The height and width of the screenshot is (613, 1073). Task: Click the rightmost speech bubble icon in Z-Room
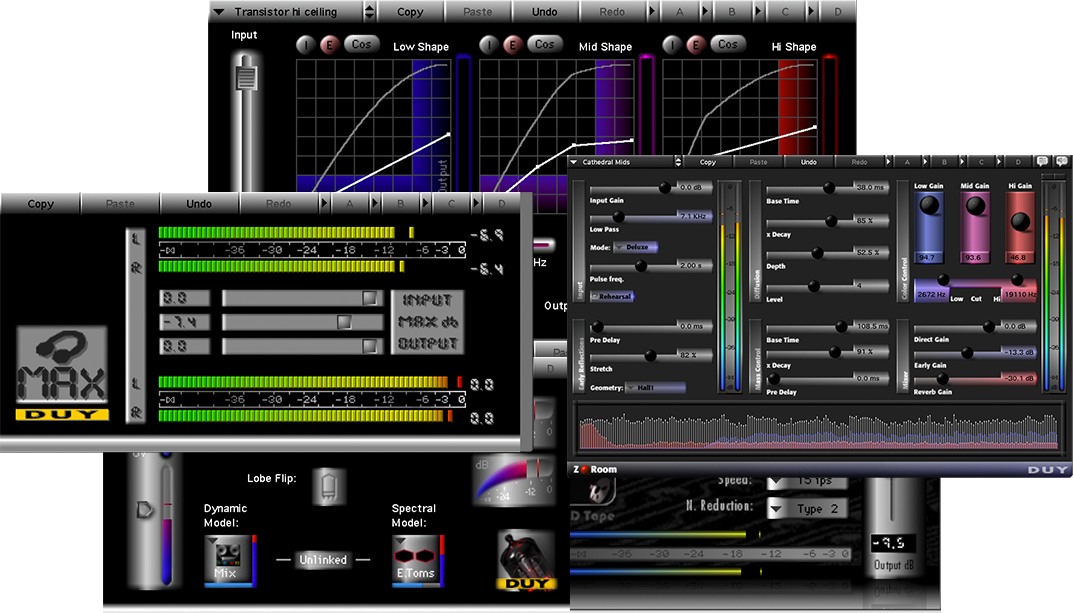click(x=1063, y=161)
